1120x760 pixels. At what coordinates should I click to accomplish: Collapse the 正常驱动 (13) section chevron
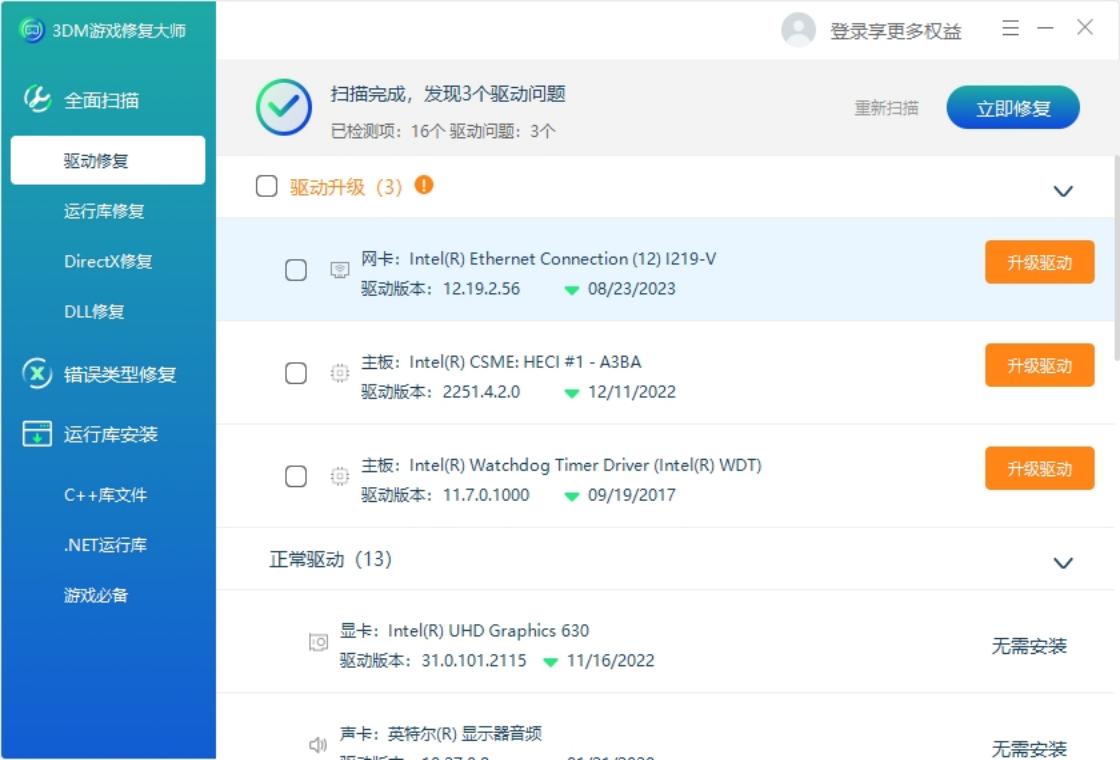[1064, 563]
